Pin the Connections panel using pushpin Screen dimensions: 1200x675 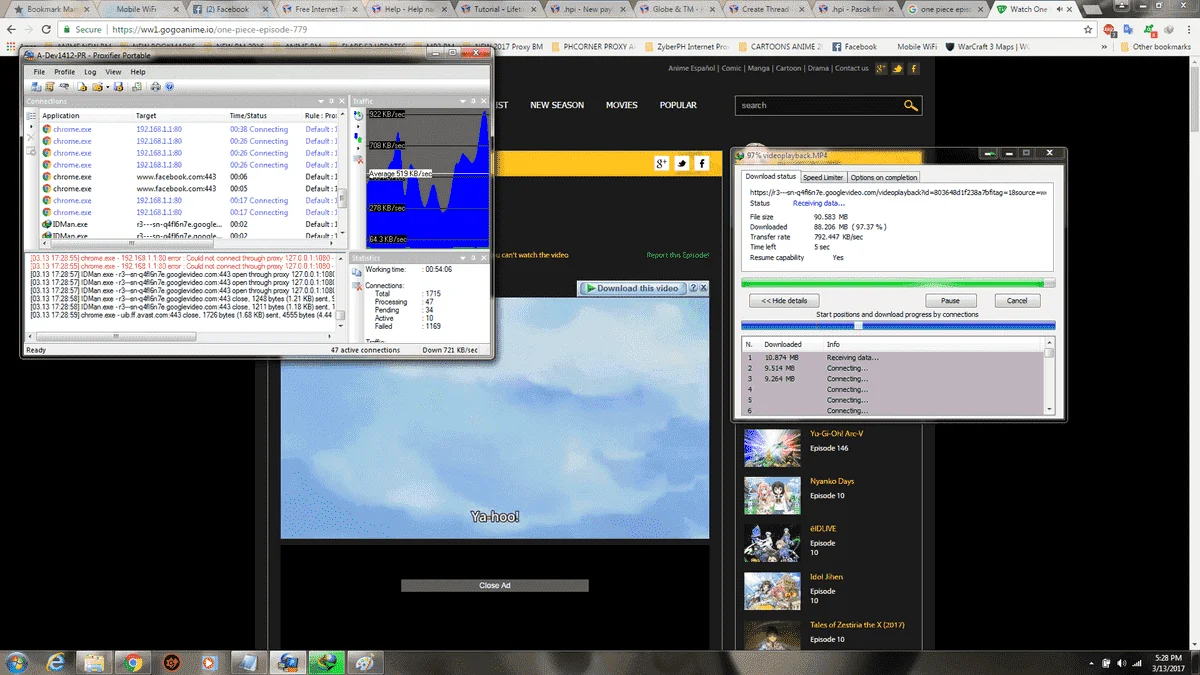click(x=332, y=101)
